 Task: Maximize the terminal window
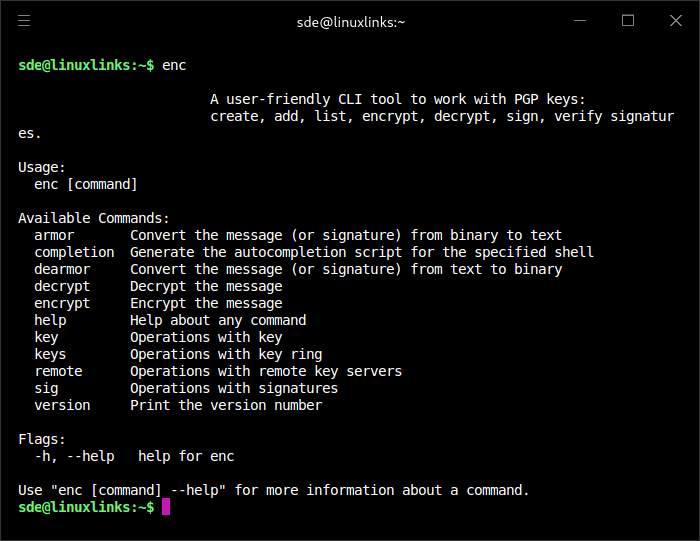point(628,21)
